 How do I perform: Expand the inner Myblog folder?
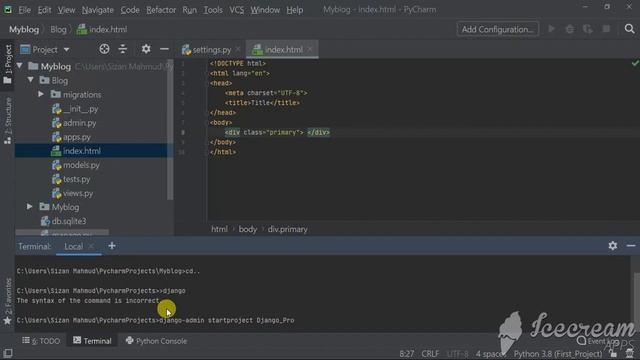coord(30,207)
